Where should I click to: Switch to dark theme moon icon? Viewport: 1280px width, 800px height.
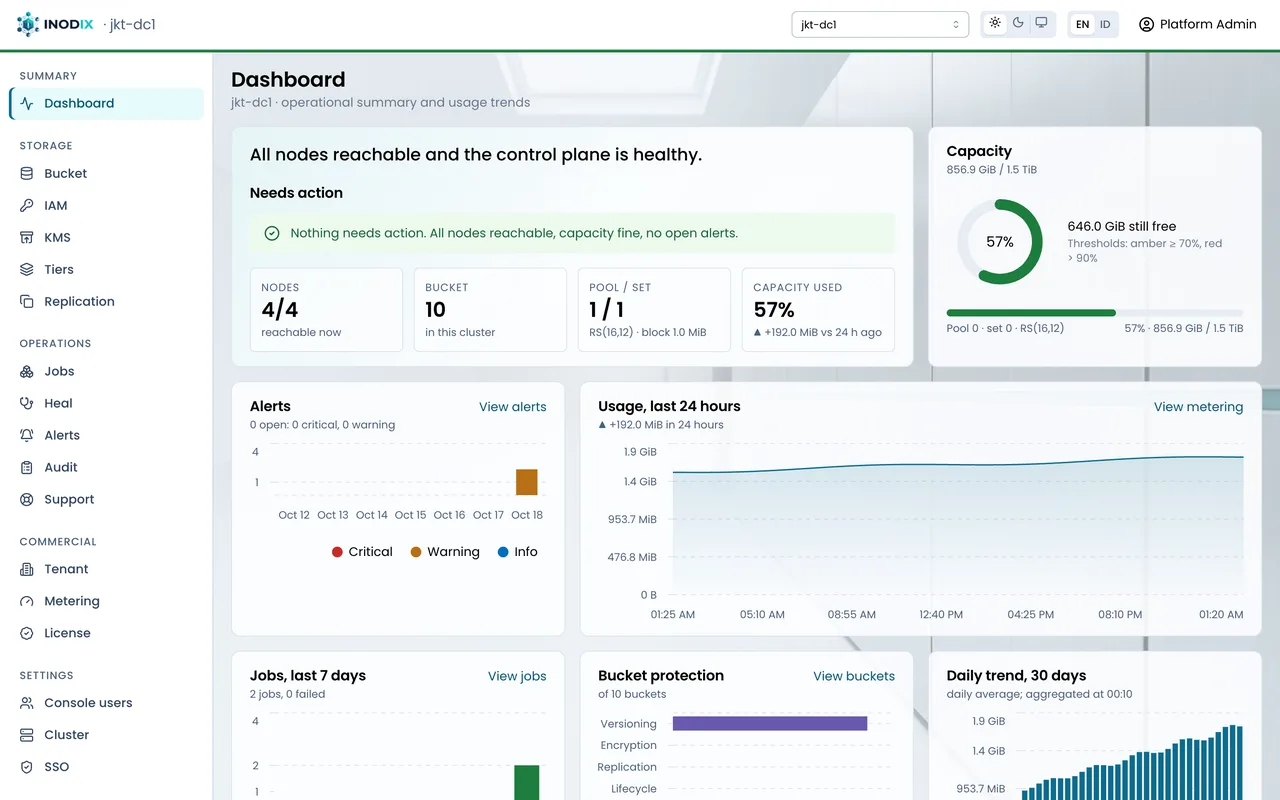[x=1018, y=23]
